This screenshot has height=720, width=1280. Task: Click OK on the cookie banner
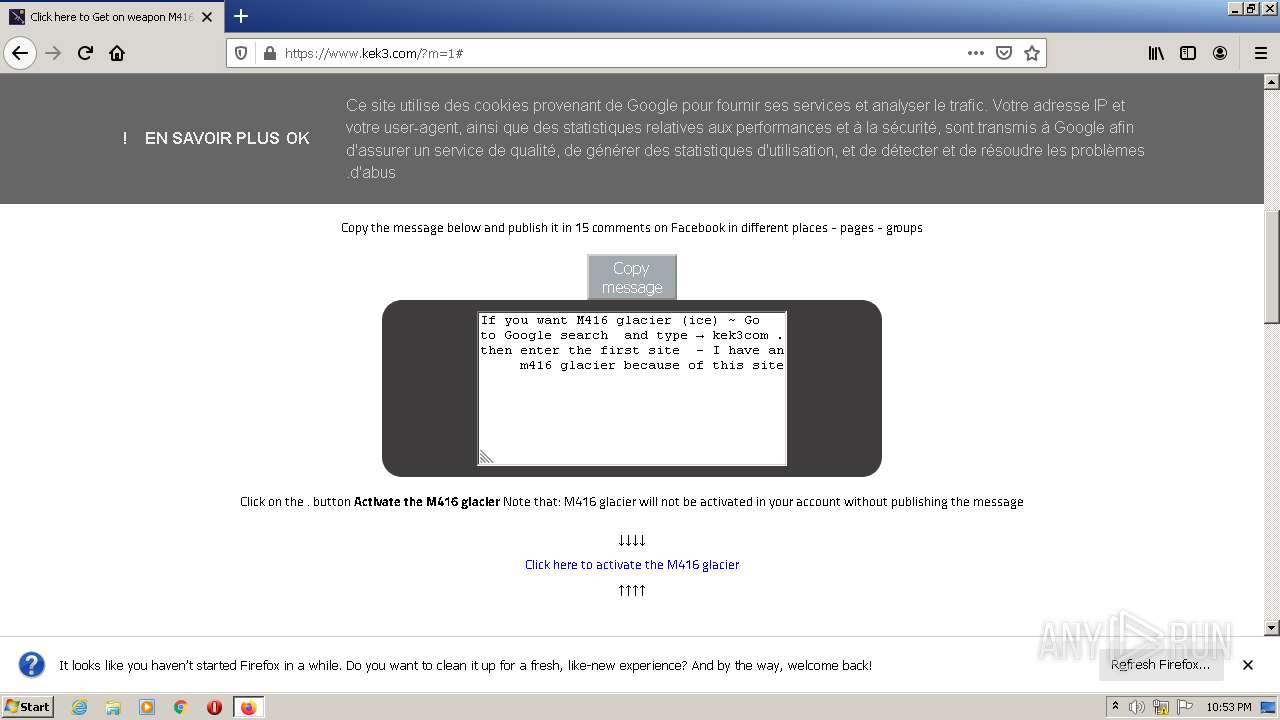298,138
